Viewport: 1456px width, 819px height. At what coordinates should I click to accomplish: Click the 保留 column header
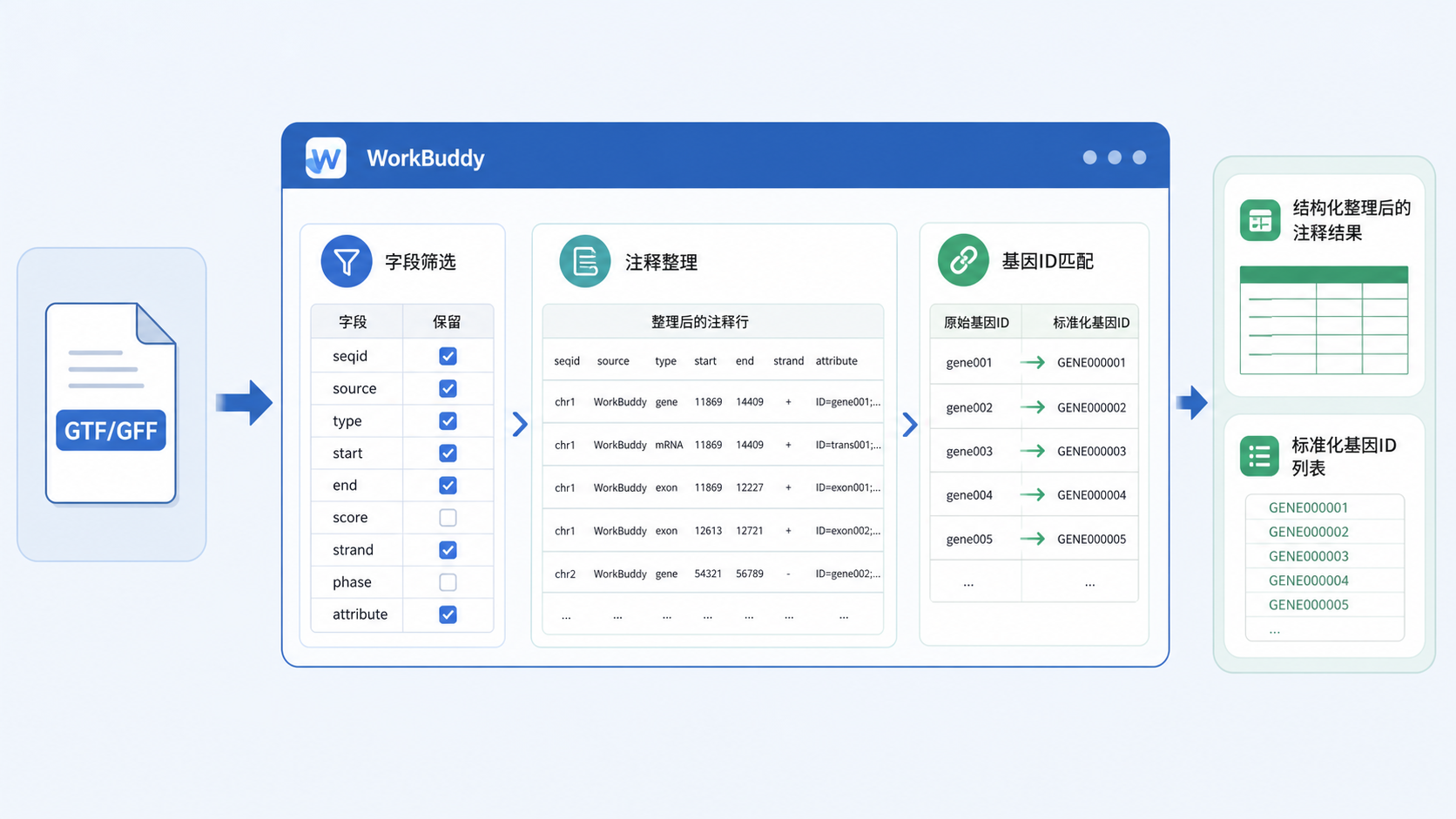tap(447, 322)
